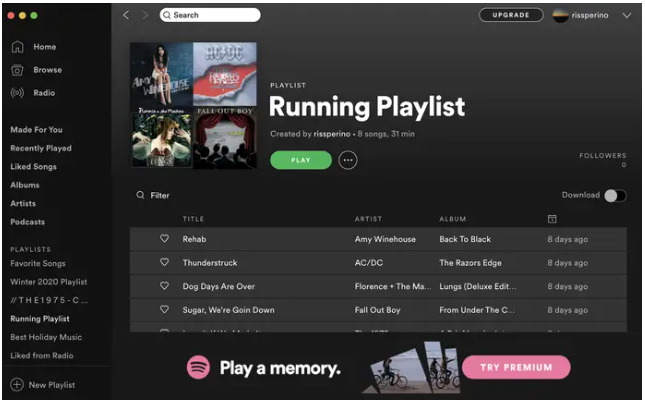The height and width of the screenshot is (406, 645).
Task: Sort by the ARTIST column header
Action: coord(368,219)
